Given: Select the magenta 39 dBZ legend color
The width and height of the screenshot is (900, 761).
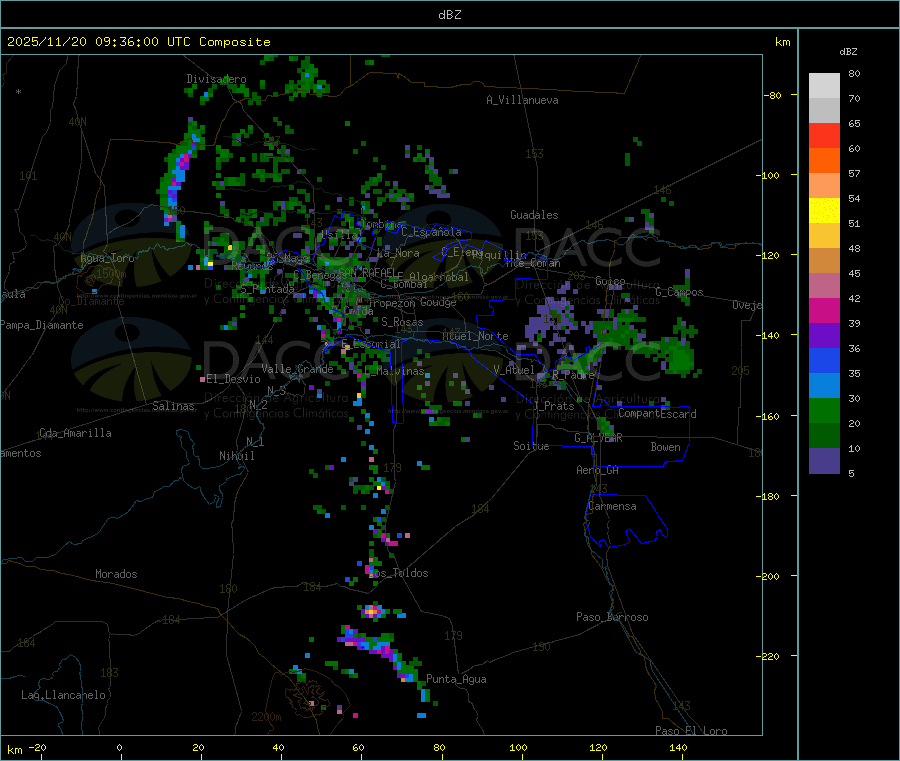Looking at the screenshot, I should [824, 310].
